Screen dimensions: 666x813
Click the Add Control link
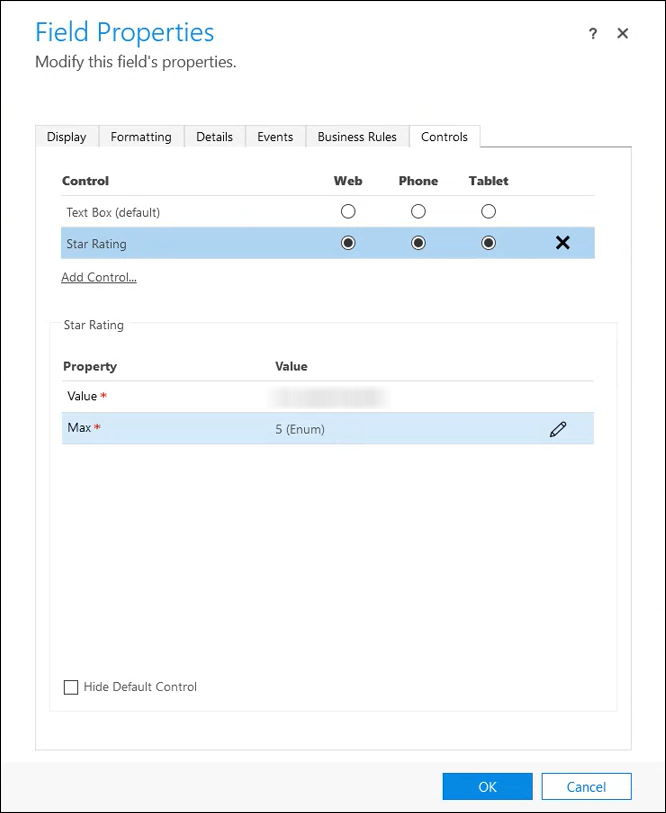99,277
